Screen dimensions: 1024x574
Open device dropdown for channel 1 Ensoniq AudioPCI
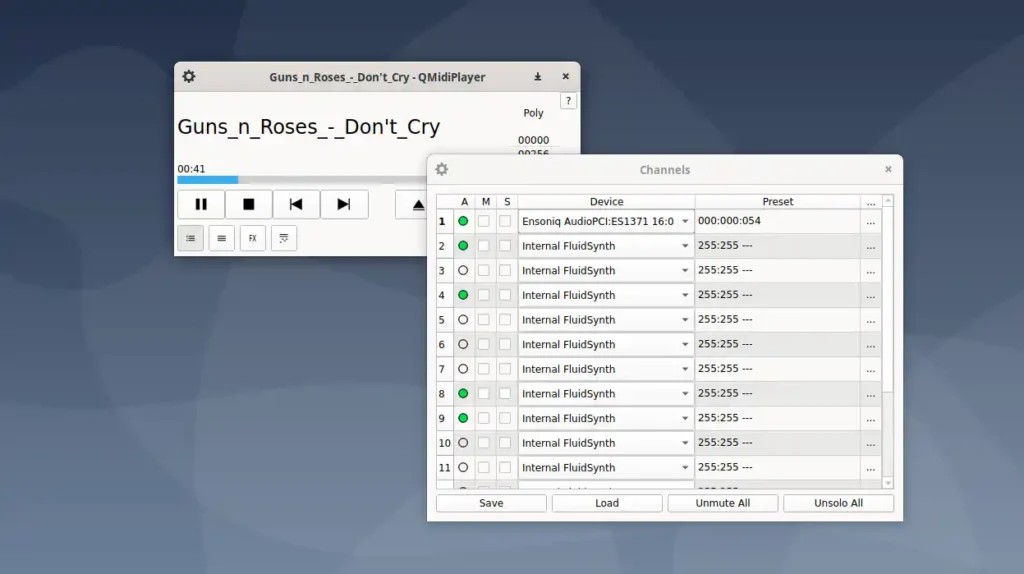[606, 221]
